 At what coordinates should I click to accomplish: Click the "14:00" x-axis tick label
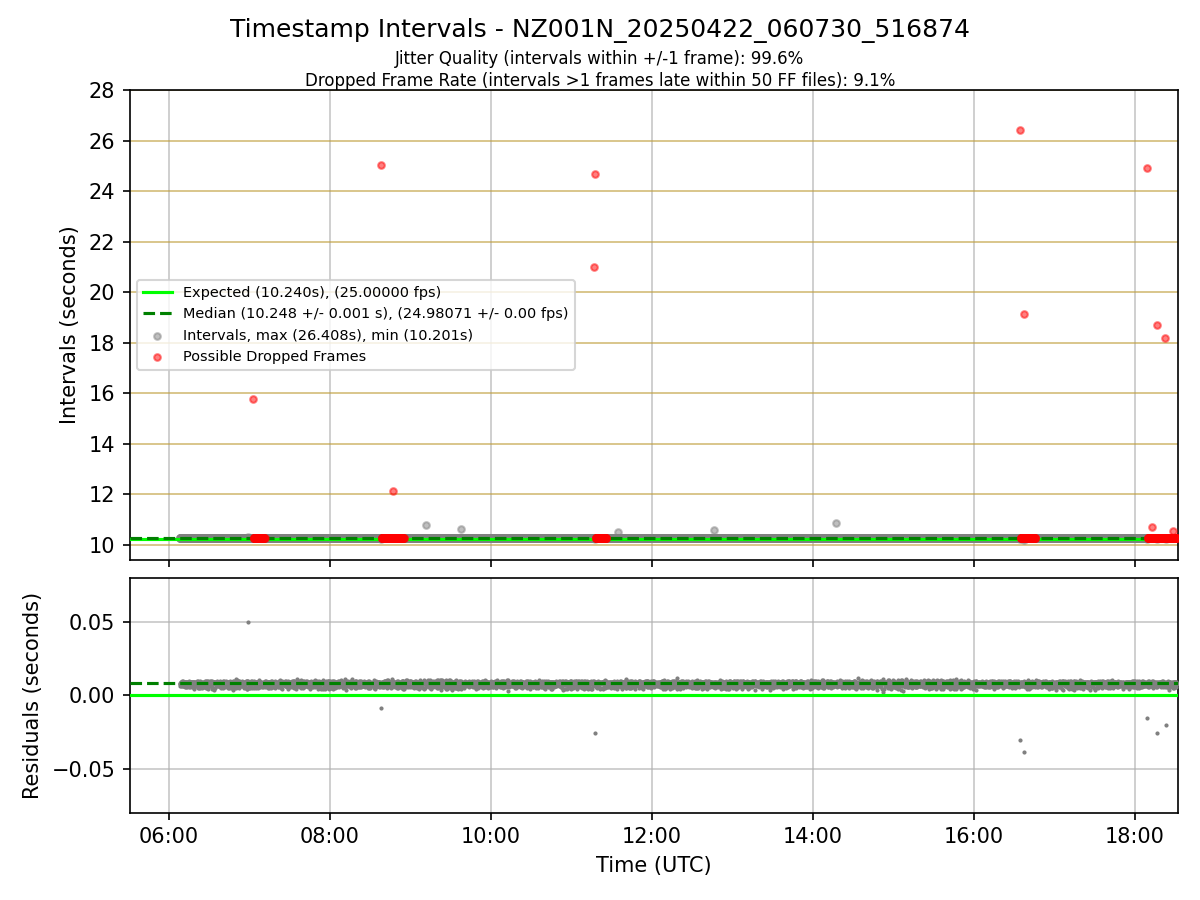(x=812, y=834)
